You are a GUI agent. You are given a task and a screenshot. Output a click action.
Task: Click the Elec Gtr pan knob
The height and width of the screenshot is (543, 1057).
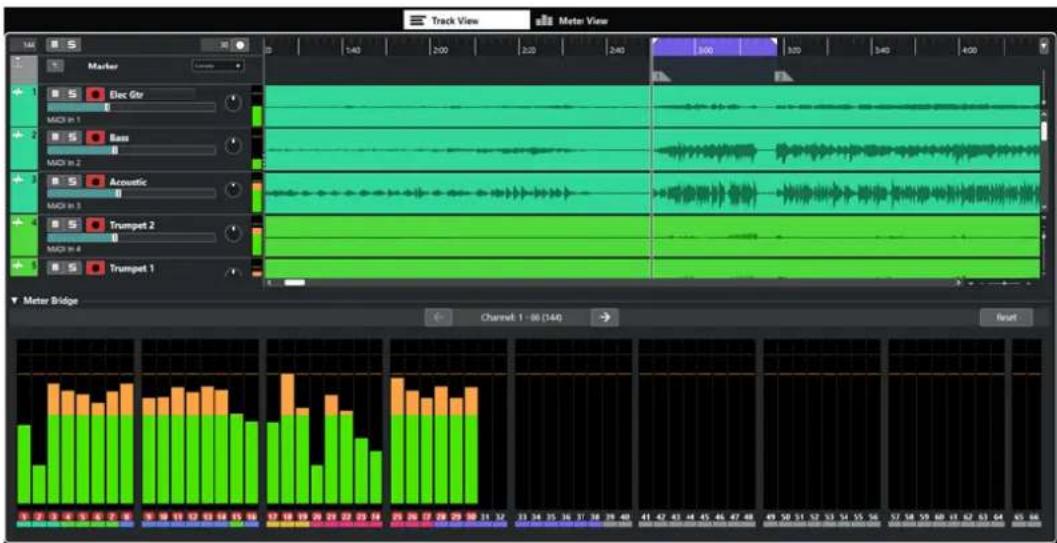point(233,102)
